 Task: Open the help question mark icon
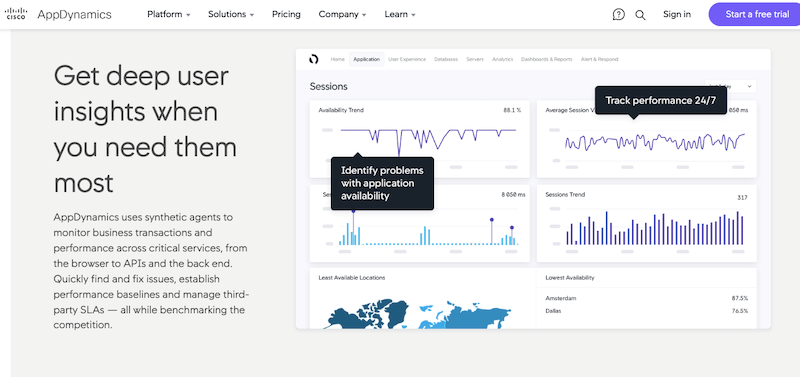[x=618, y=14]
